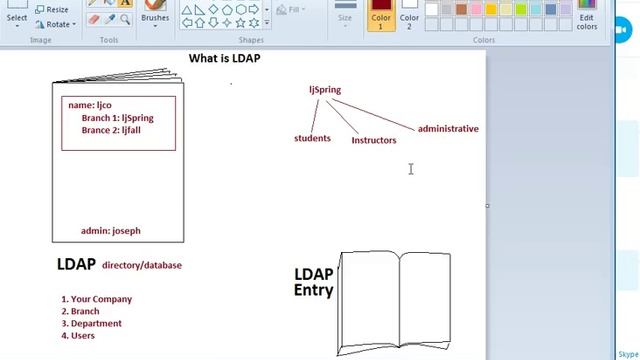Pick the white palette swatch

(x=432, y=9)
